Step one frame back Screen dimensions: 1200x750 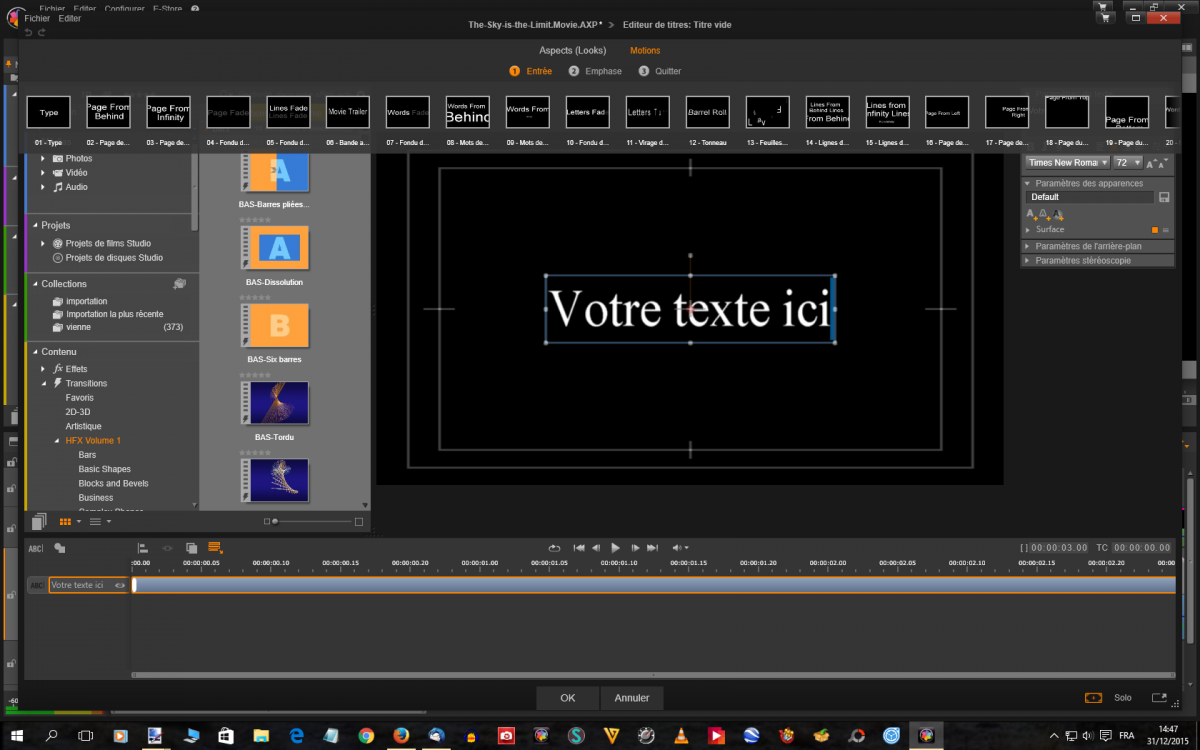point(597,548)
